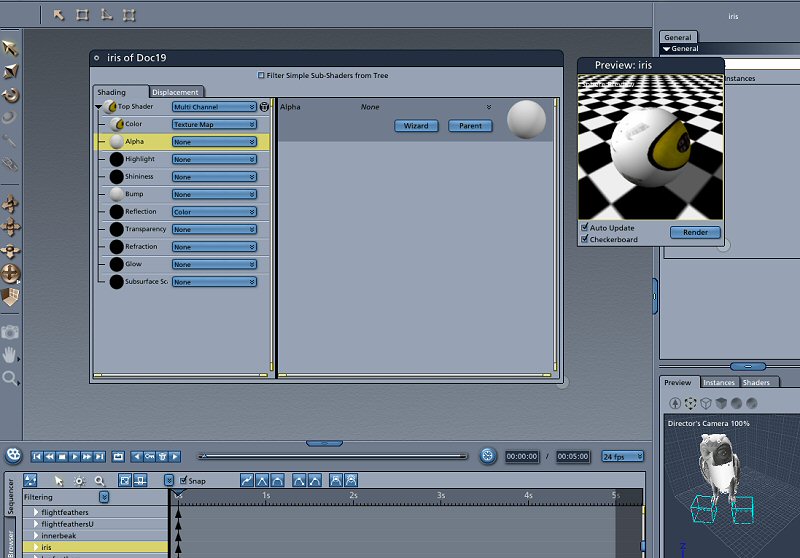Enable Filter Simple Sub-Shaders from Tree
800x558 pixels.
262,75
